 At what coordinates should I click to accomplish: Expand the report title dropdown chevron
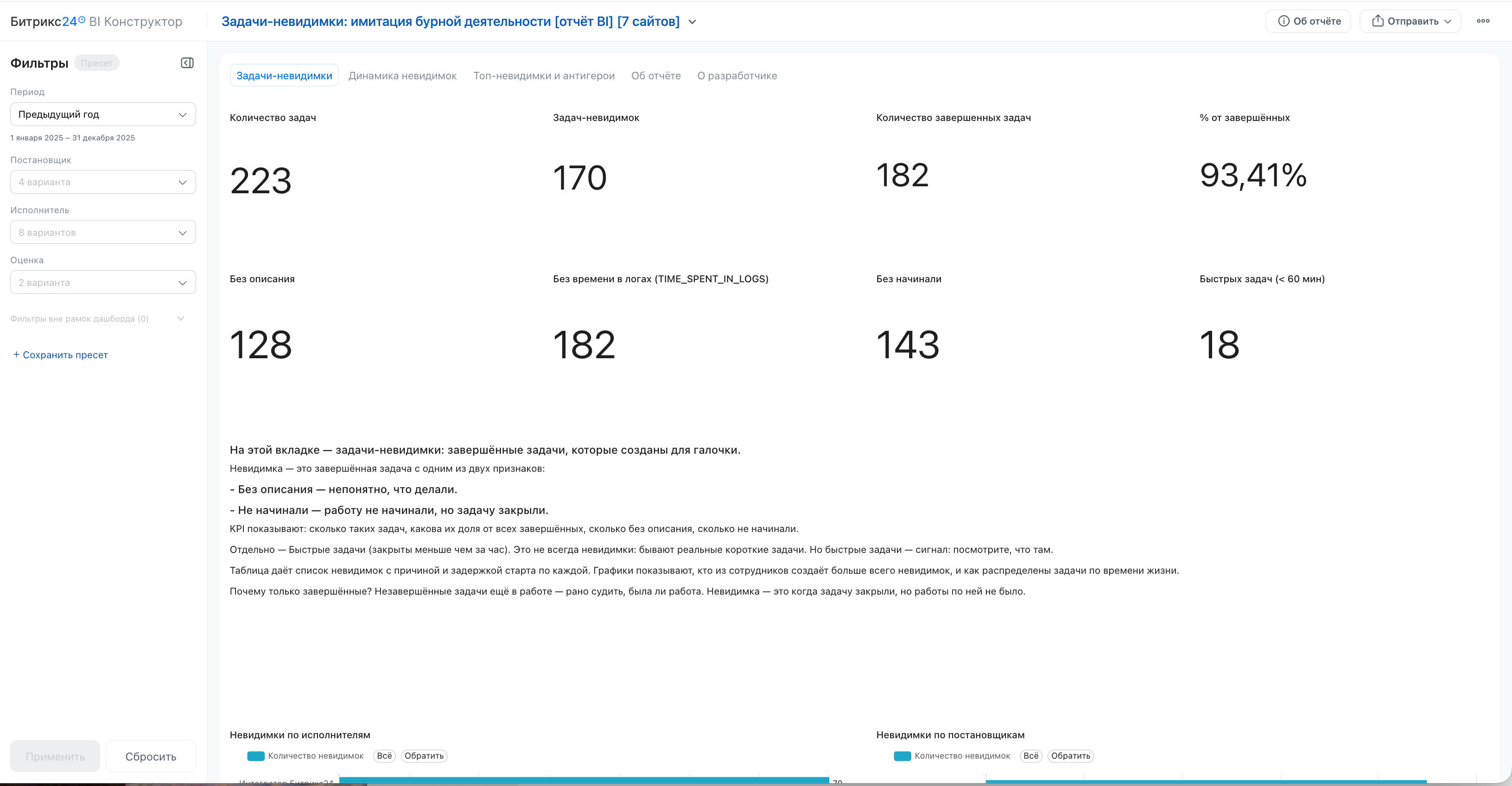coord(692,22)
